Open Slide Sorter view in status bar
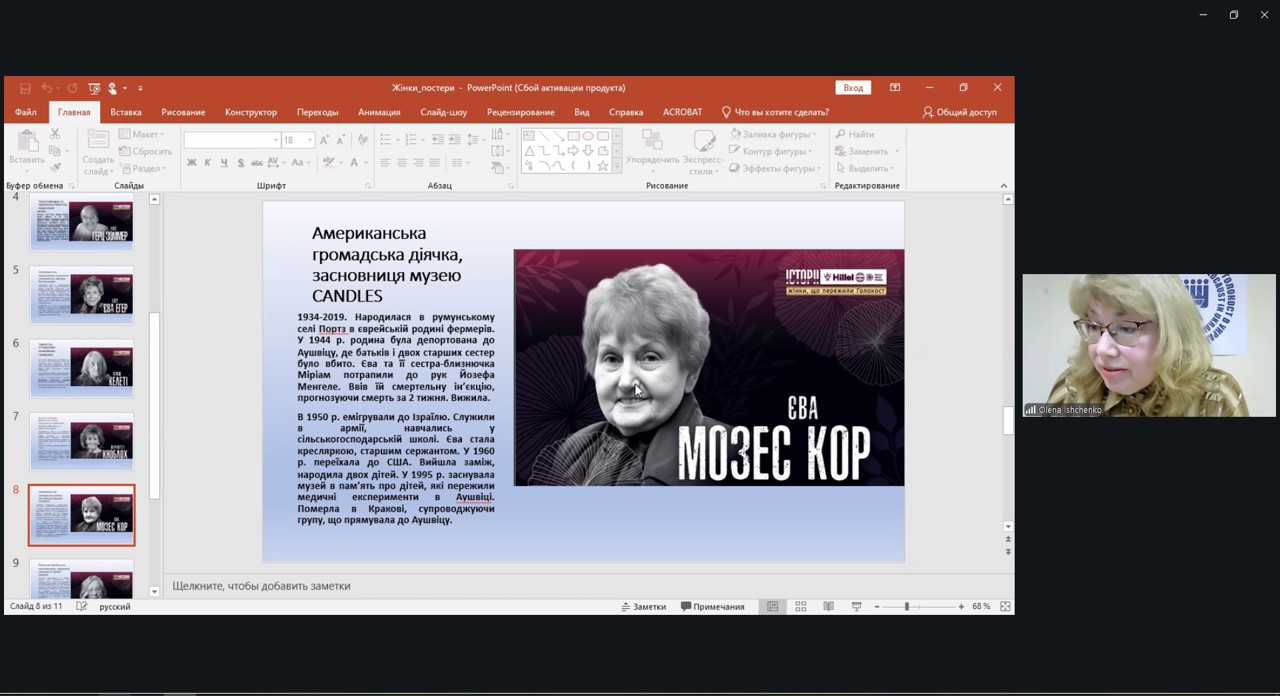This screenshot has height=696, width=1280. pyautogui.click(x=800, y=606)
